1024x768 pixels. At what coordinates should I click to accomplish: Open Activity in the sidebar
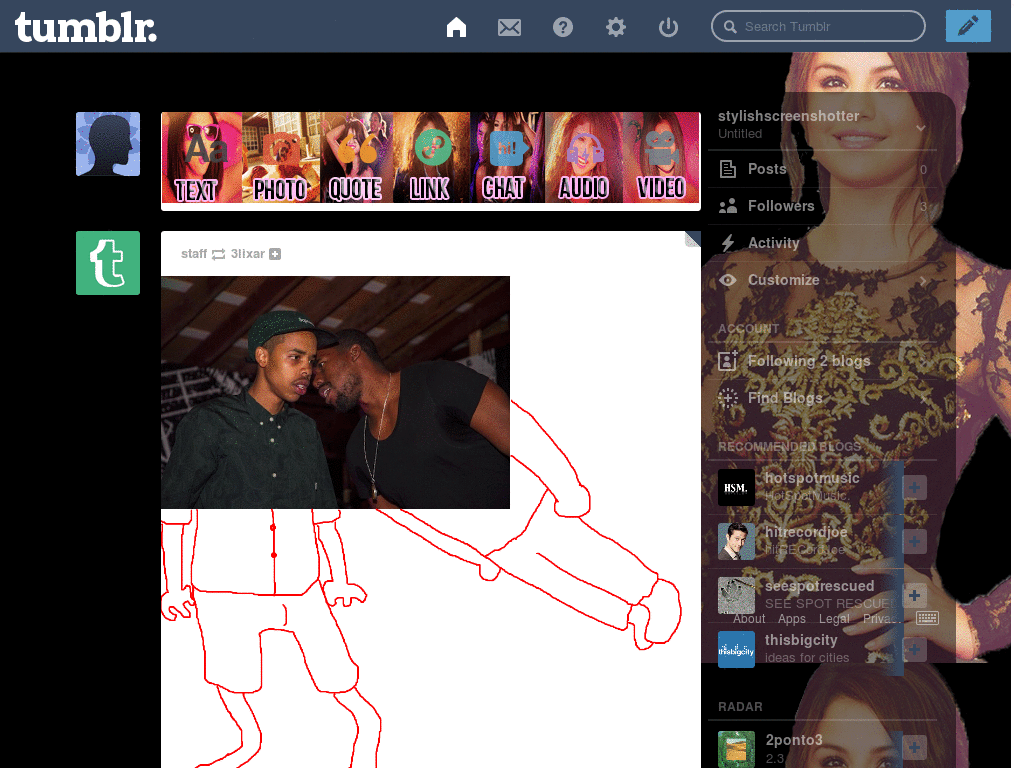click(x=773, y=243)
